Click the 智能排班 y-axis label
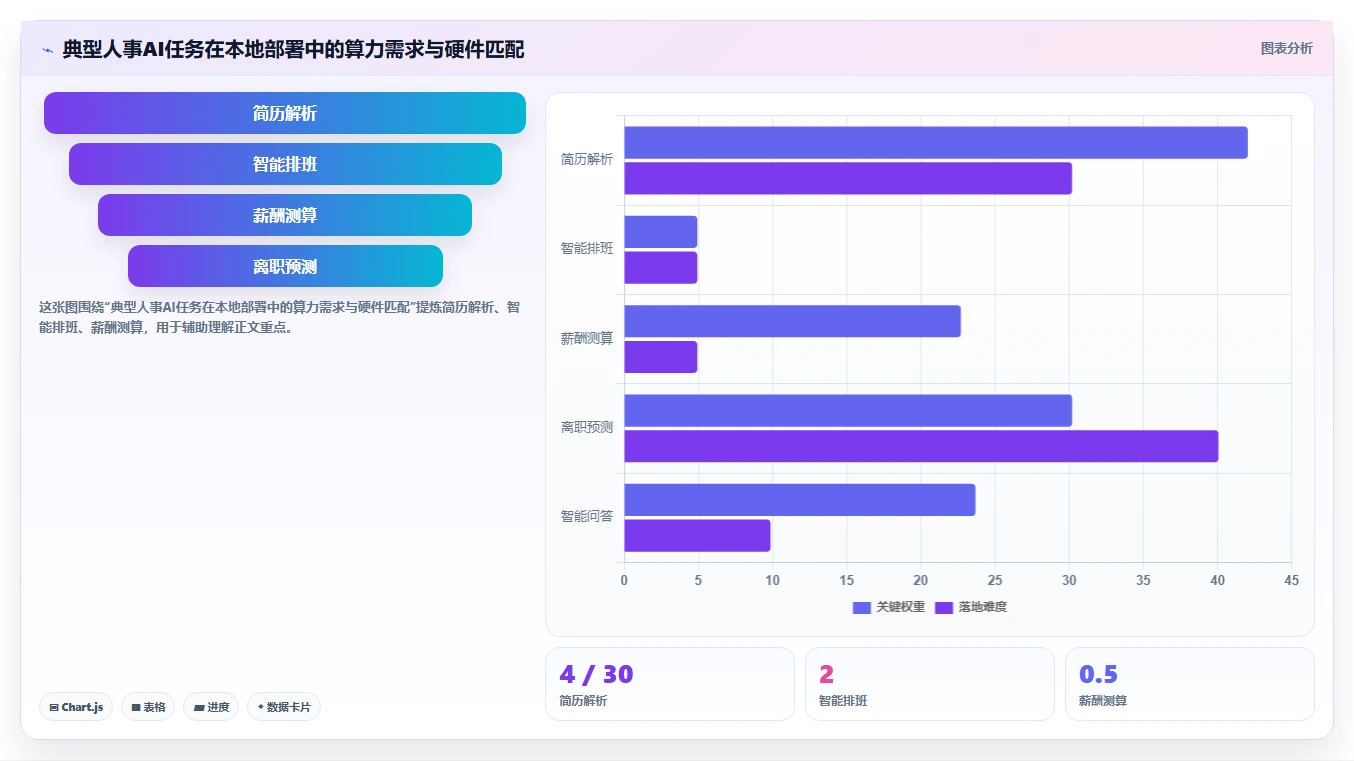 (587, 248)
